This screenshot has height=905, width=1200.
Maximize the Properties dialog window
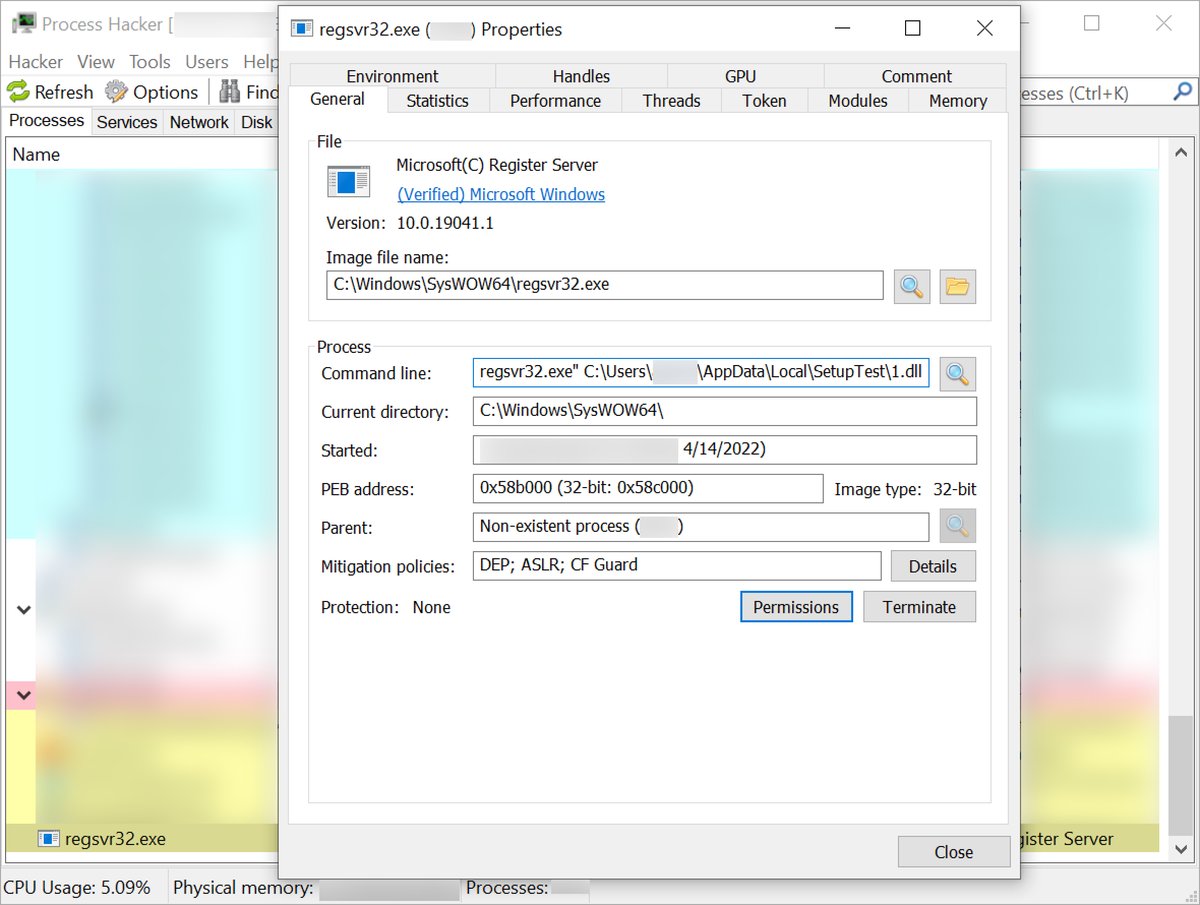(x=912, y=29)
